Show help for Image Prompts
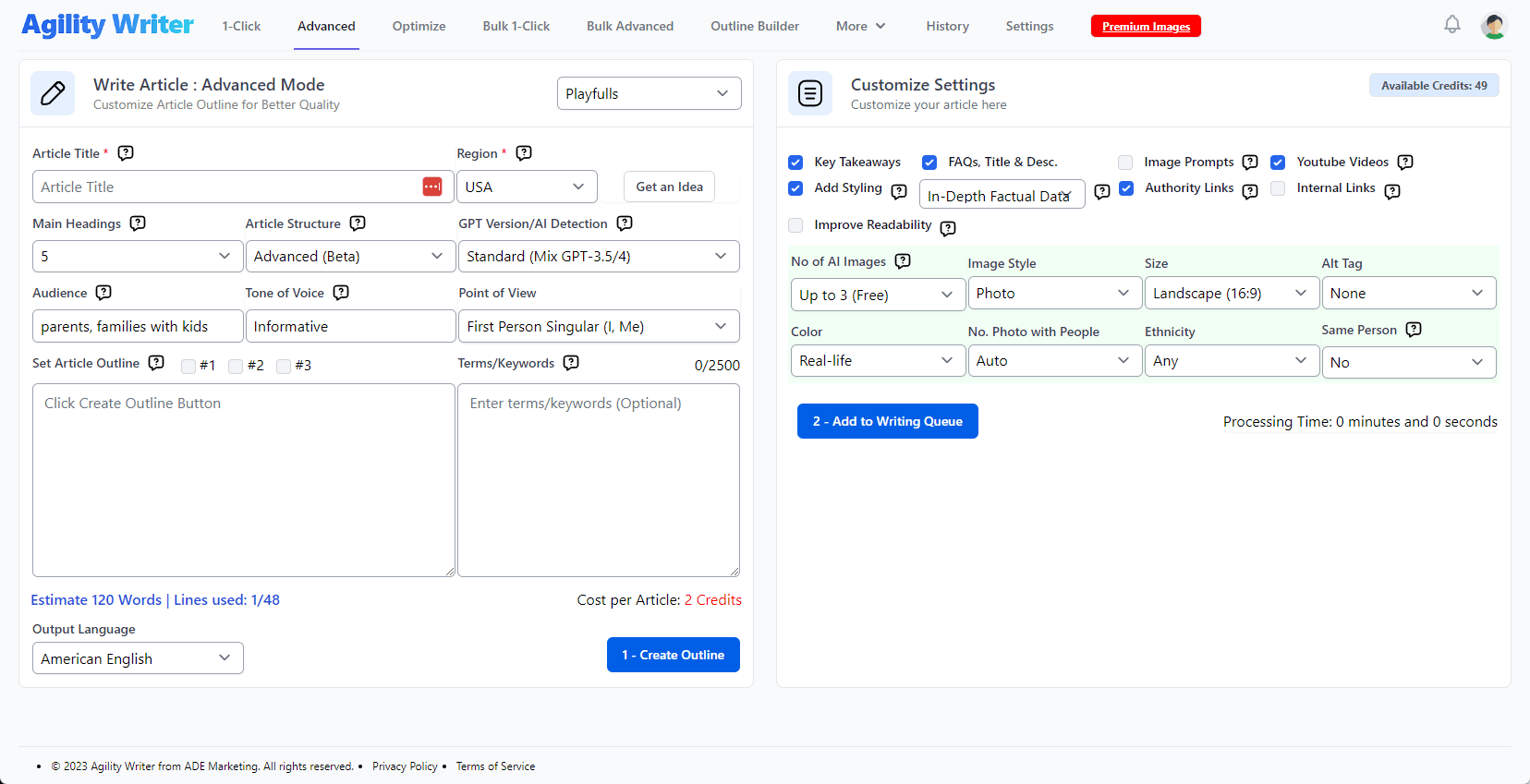 click(1250, 163)
